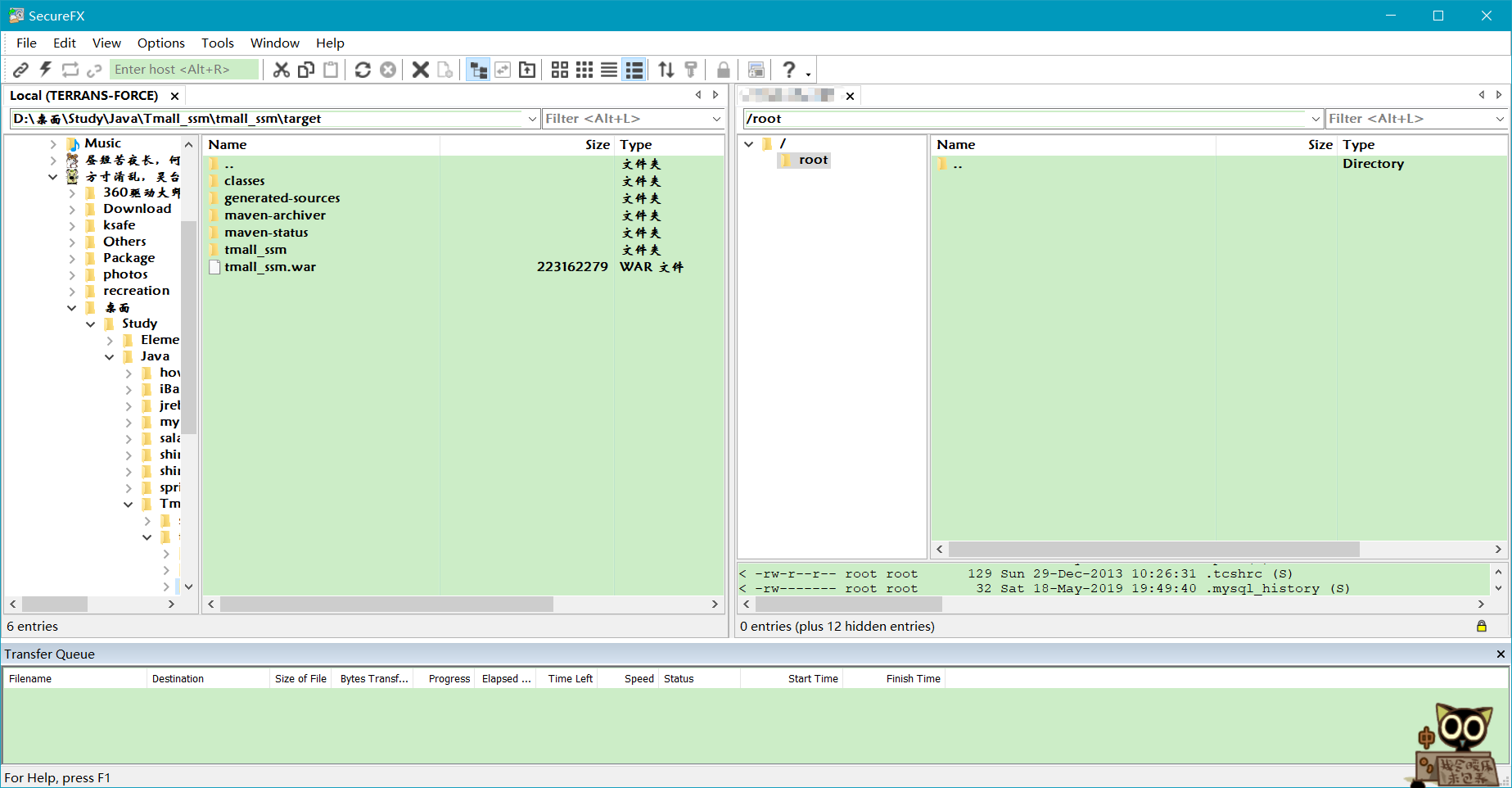Click the local file list horizontal scrollbar

pos(386,604)
